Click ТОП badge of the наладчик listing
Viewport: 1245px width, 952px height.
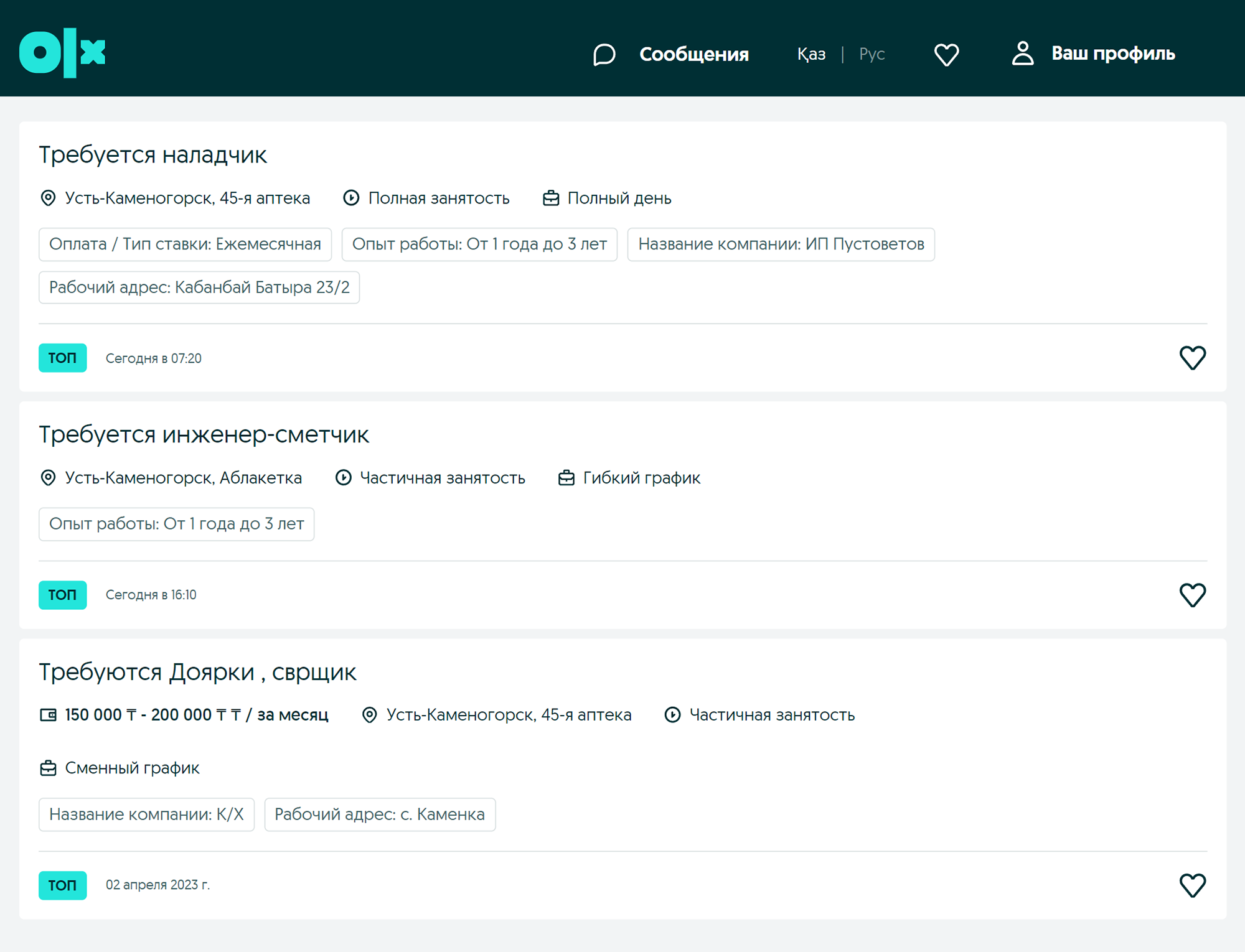[62, 358]
